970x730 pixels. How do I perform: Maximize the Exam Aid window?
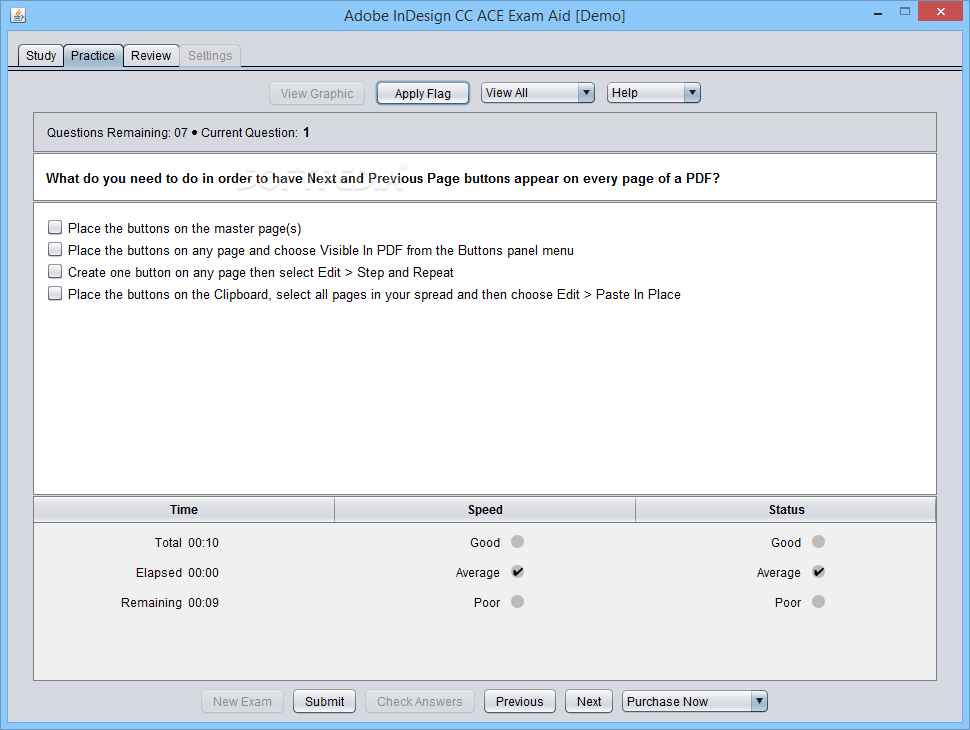(905, 11)
